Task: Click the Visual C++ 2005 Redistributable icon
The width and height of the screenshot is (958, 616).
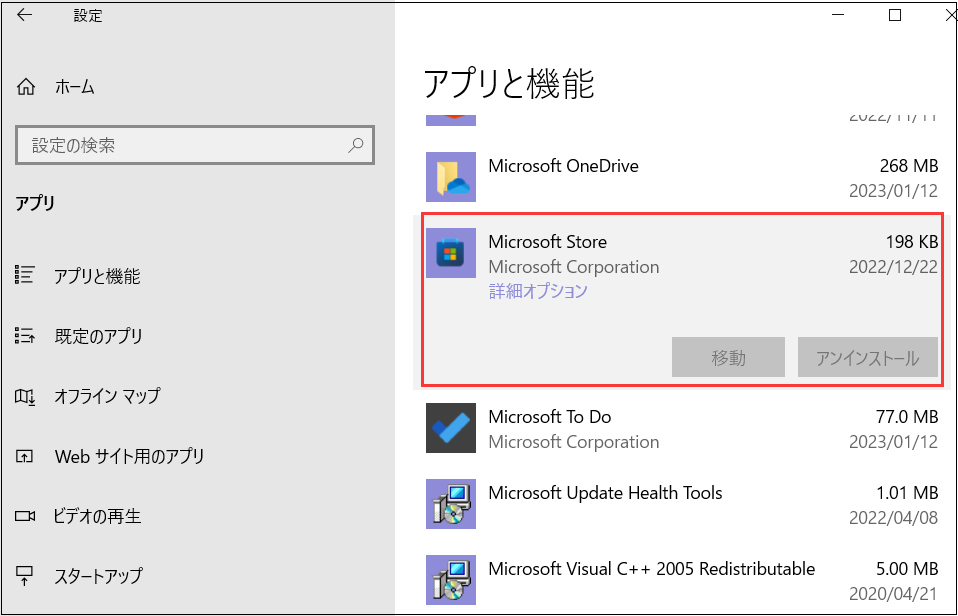Action: [450, 580]
